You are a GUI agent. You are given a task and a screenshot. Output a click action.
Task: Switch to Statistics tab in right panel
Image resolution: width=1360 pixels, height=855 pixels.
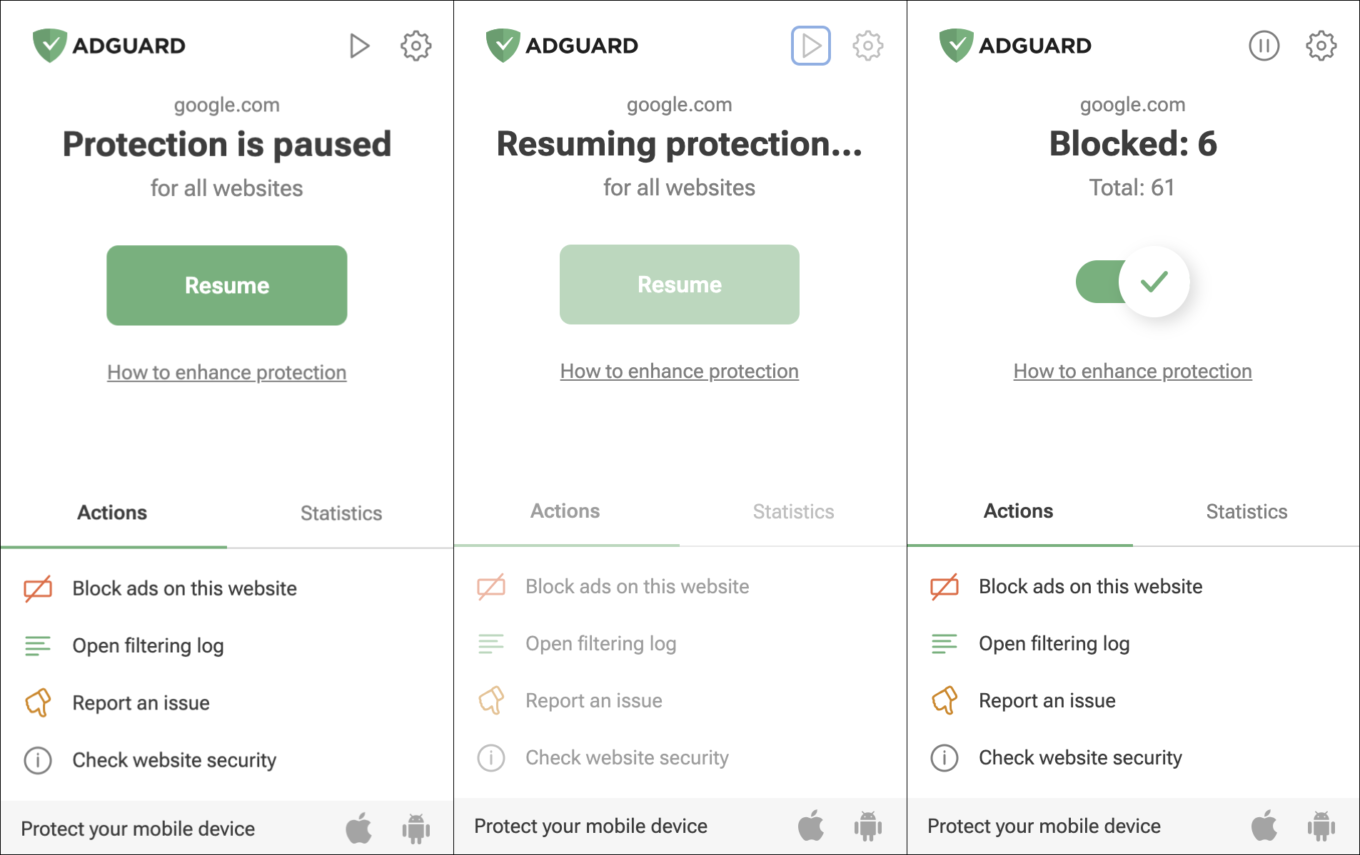coord(1246,511)
